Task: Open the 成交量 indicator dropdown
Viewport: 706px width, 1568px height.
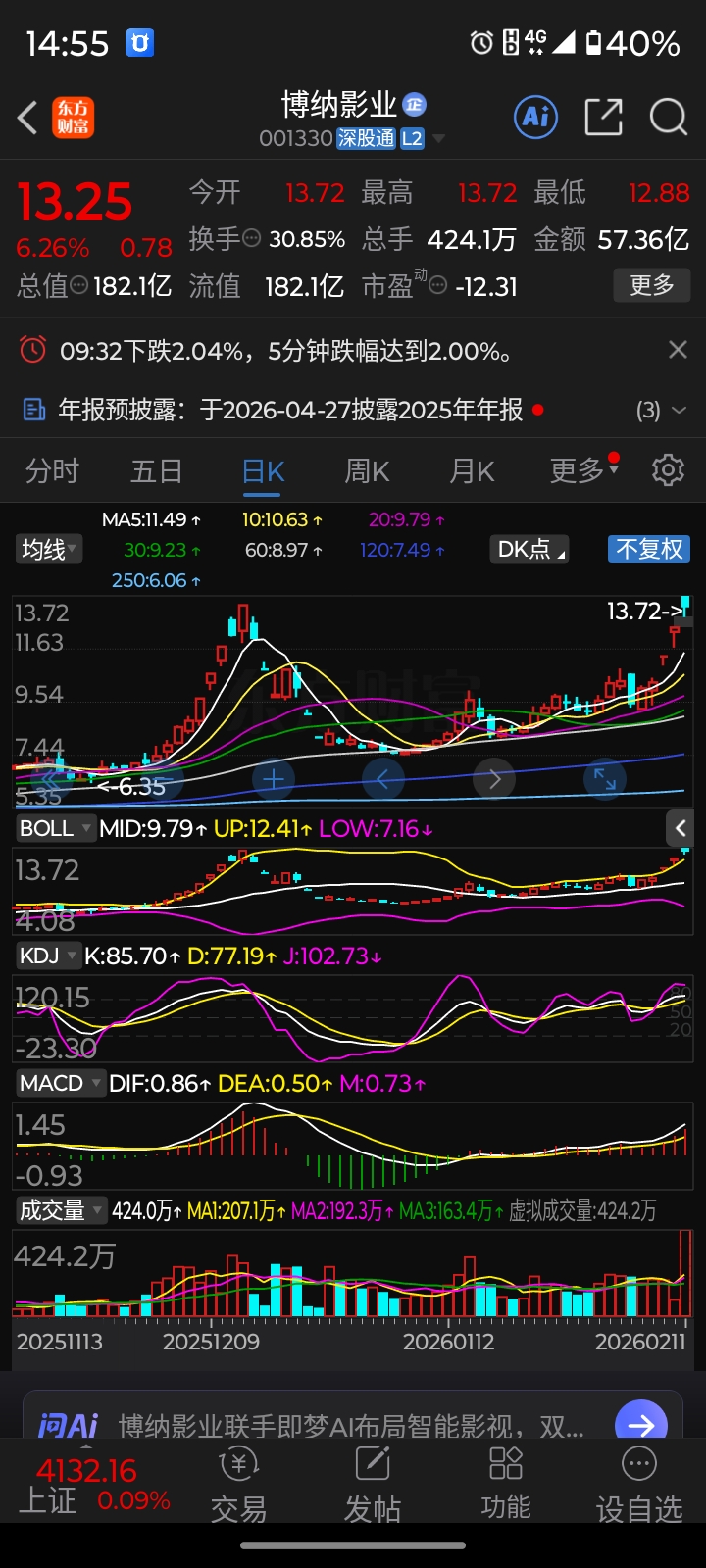Action: (x=61, y=1210)
